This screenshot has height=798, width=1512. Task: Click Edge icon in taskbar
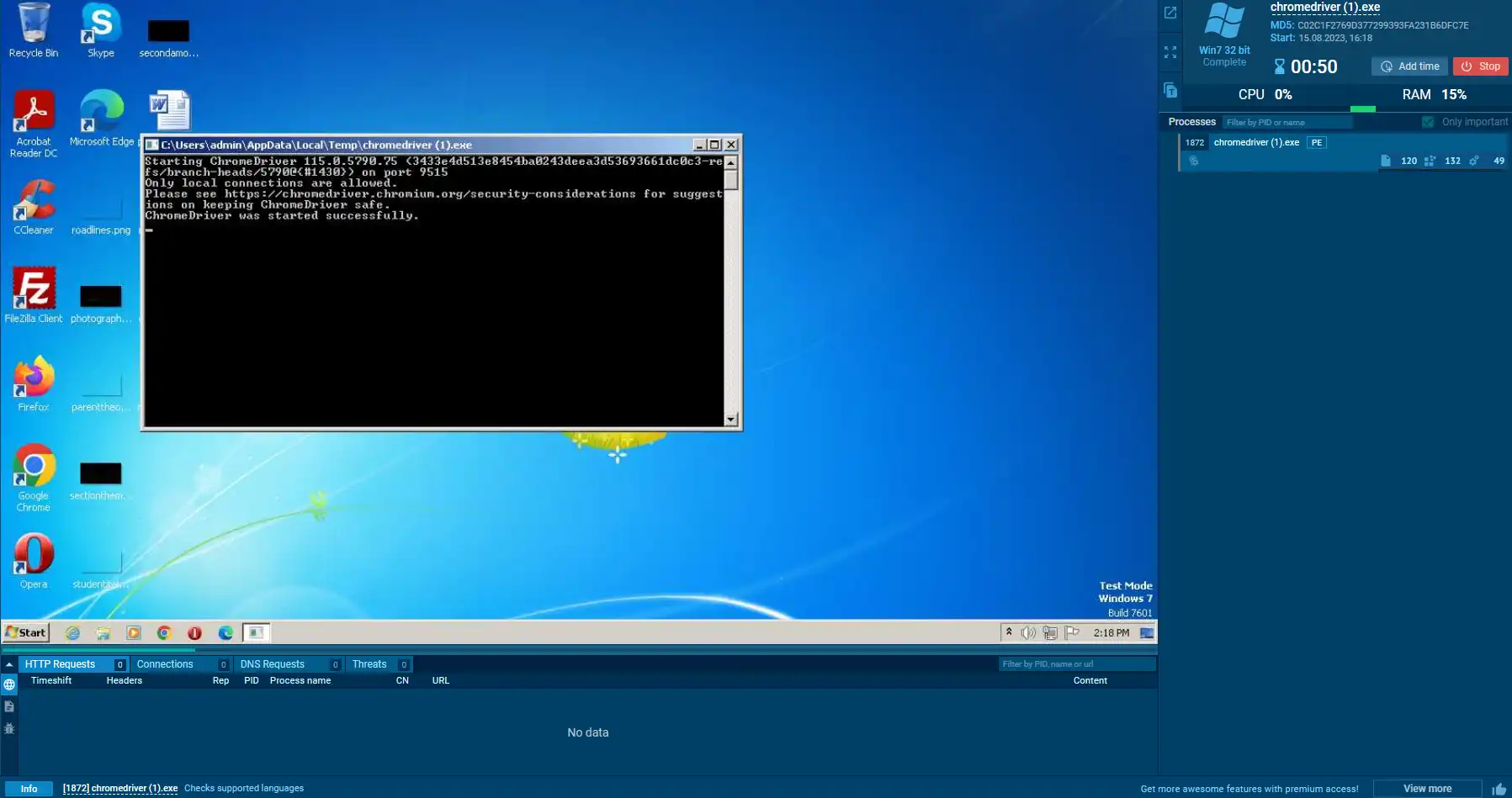point(225,632)
